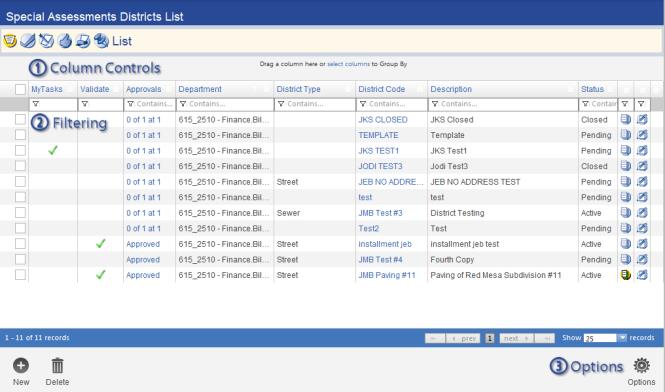
Task: Open the JMB Test #3 district link
Action: tap(380, 213)
